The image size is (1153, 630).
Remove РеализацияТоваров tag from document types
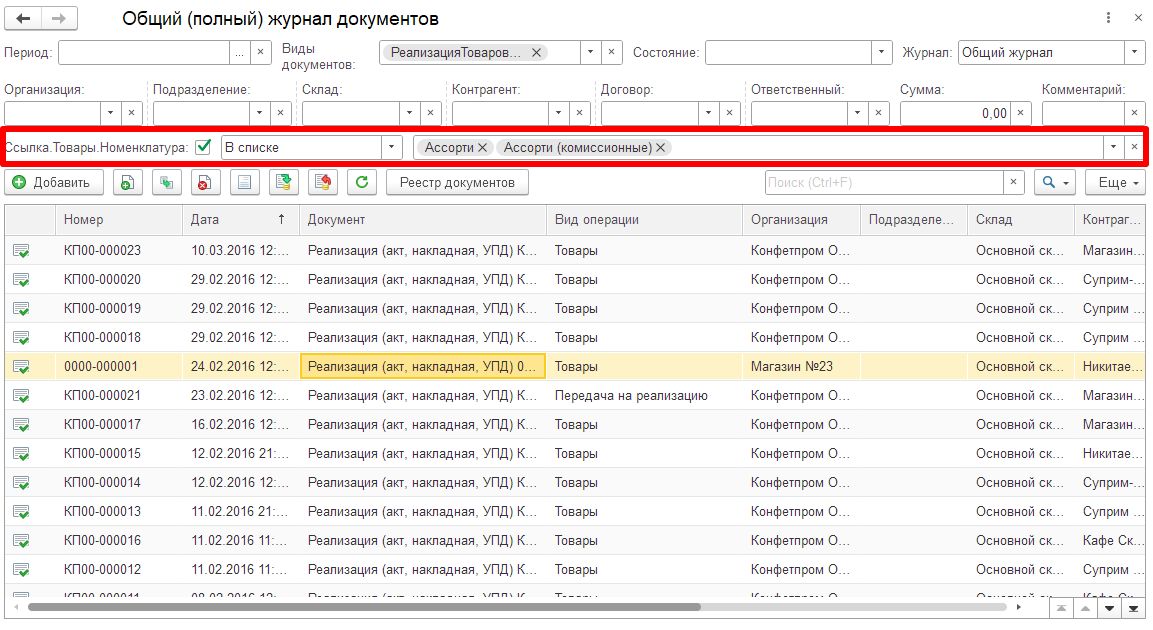(x=537, y=53)
